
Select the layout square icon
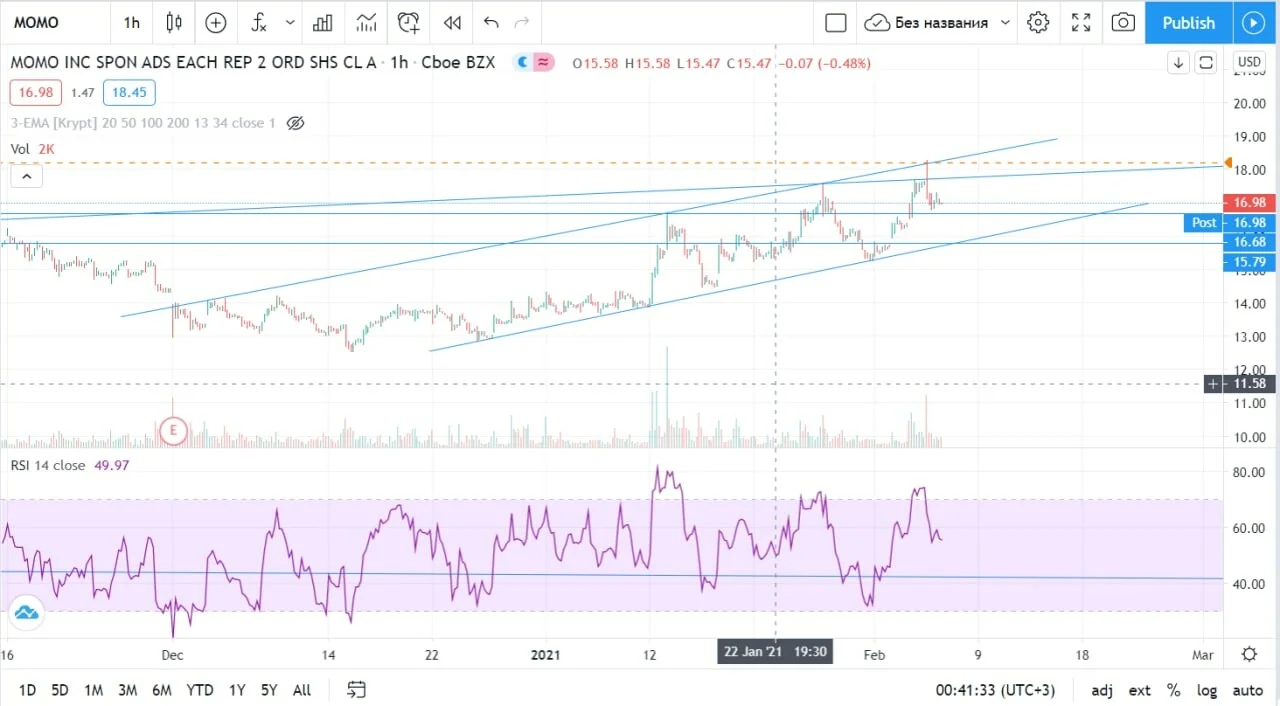click(x=836, y=22)
